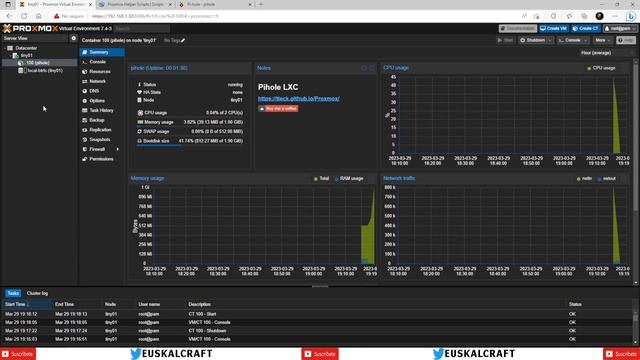Click the browser back arrow
The image size is (640, 360).
pyautogui.click(x=9, y=16)
